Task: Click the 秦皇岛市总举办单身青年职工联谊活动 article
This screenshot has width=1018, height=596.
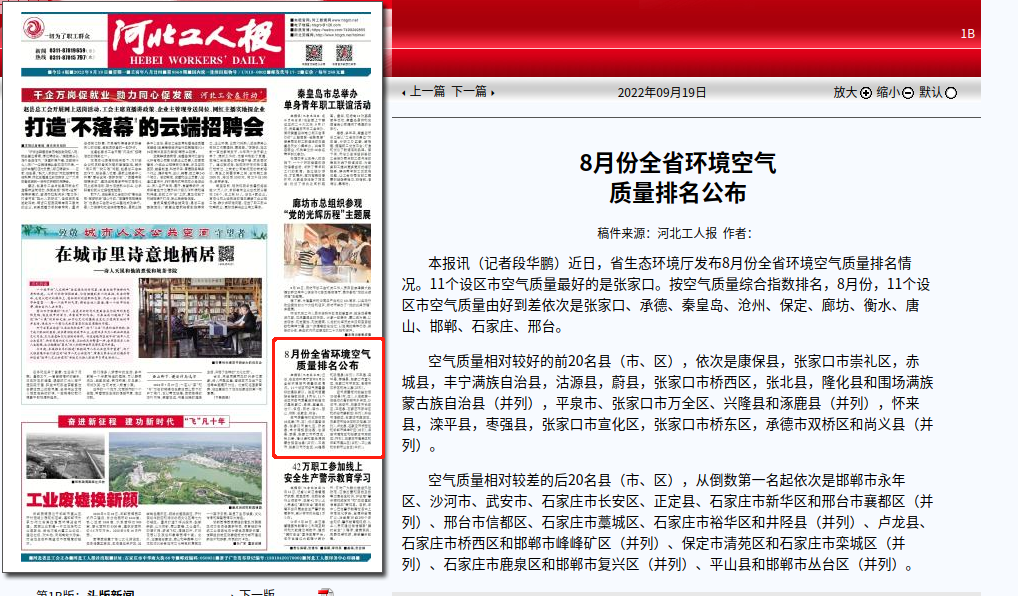Action: coord(328,98)
